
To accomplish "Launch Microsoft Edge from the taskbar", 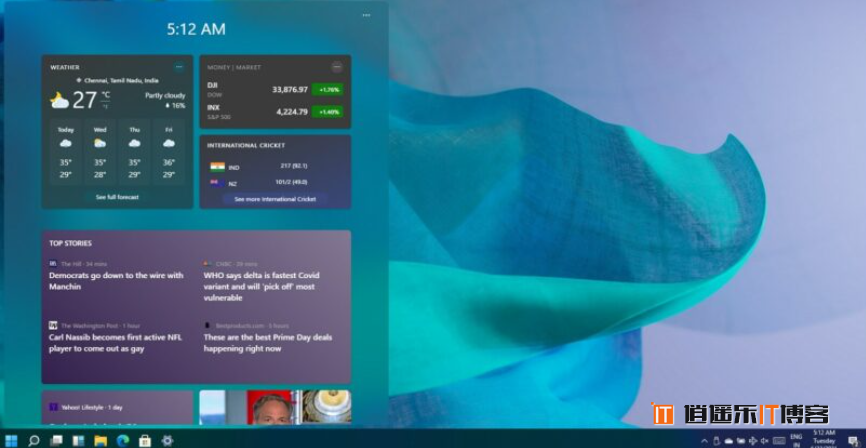I will click(123, 440).
